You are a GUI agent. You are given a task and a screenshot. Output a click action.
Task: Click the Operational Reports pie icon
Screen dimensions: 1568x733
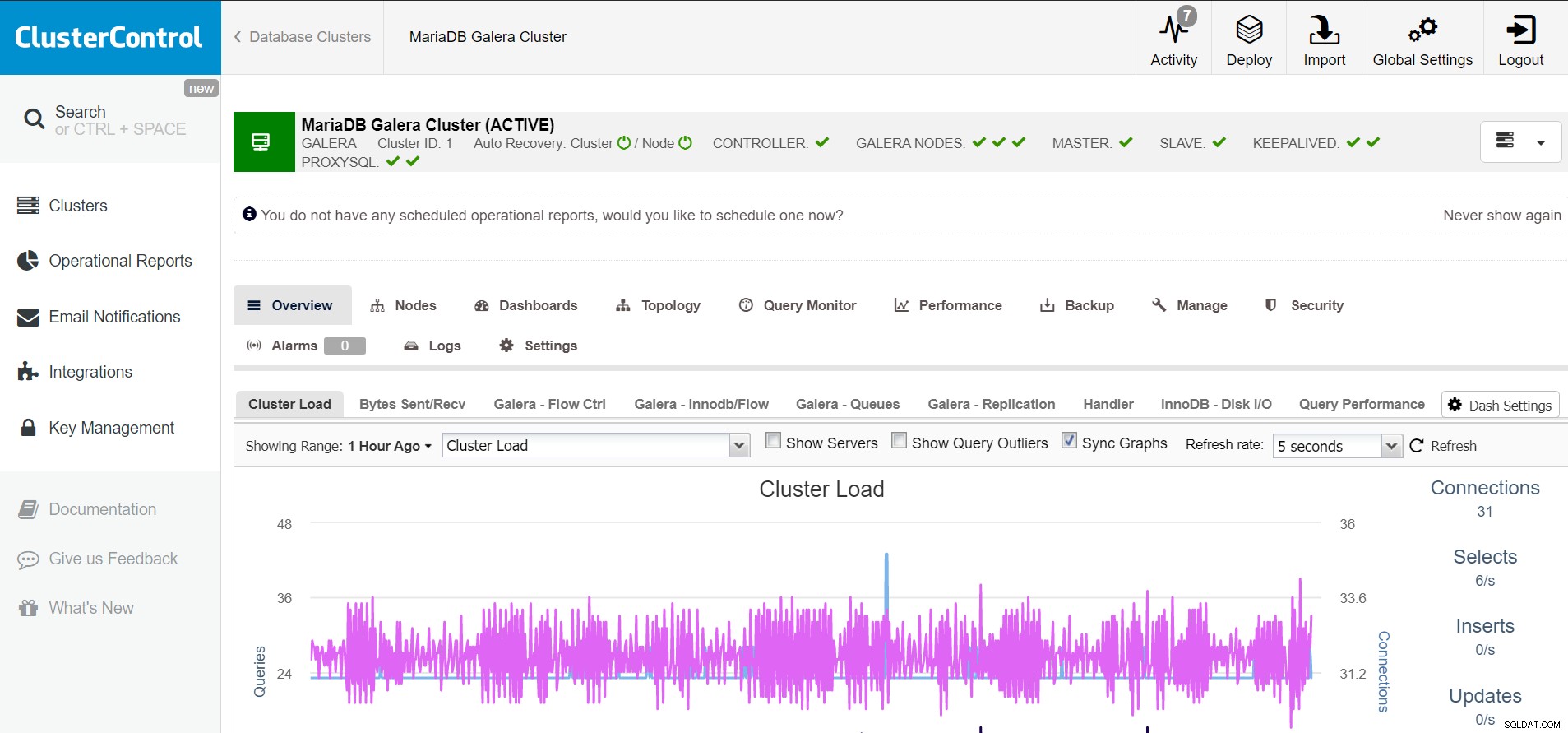click(28, 261)
